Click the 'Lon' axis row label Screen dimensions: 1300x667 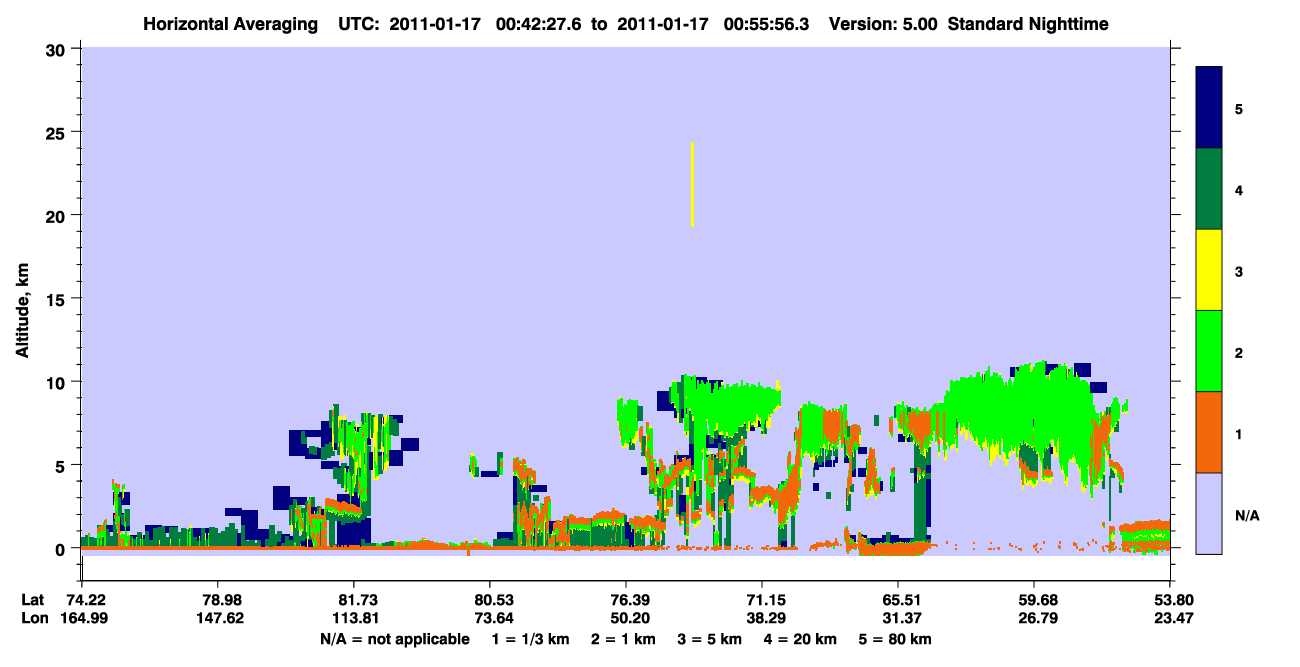tap(33, 618)
